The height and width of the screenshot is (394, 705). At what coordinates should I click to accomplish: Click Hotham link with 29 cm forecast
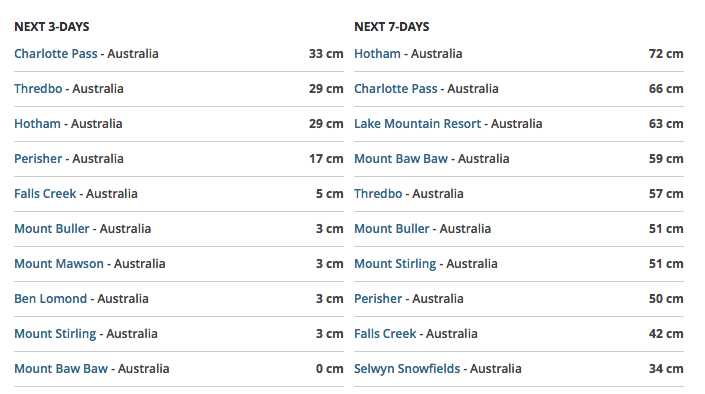pyautogui.click(x=37, y=124)
